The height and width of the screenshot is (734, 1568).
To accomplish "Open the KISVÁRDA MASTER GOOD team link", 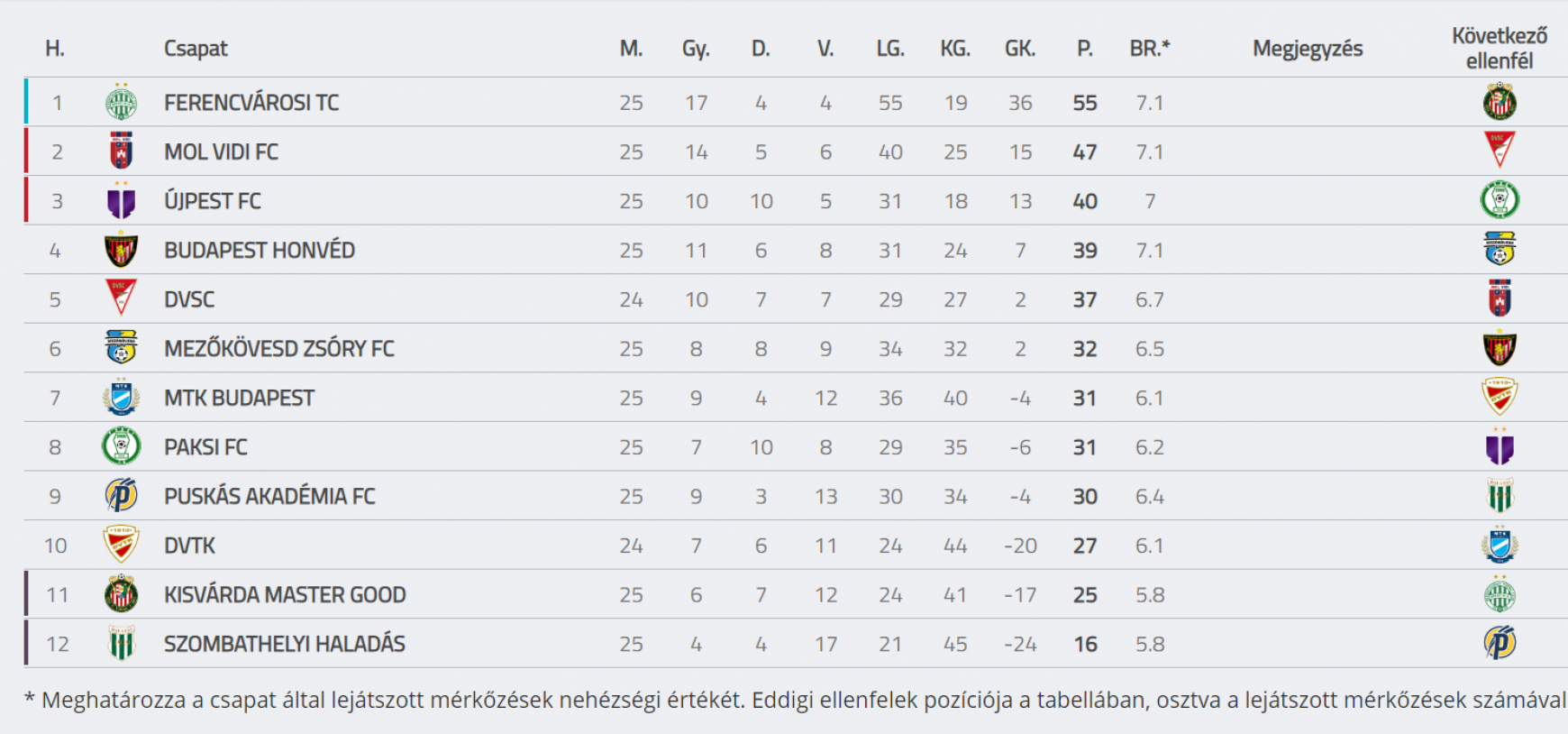I will 285,594.
